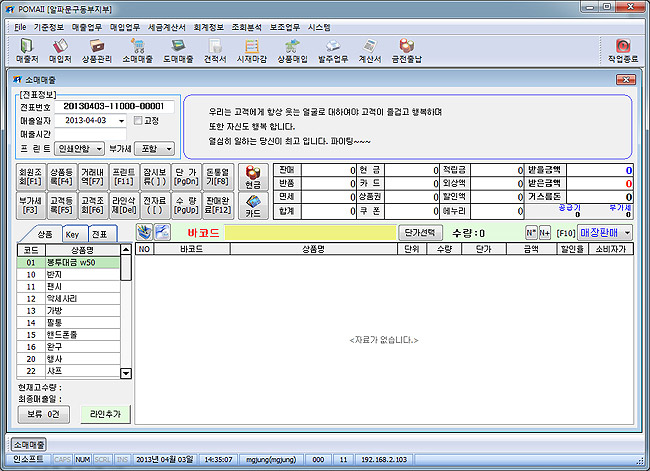Open the 조회분석 menu
Viewport: 650px width, 471px height.
[247, 27]
